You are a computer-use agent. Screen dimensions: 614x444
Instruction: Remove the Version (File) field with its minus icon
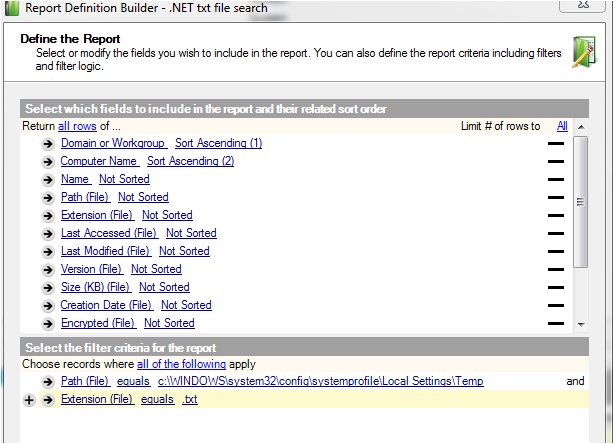[x=556, y=269]
